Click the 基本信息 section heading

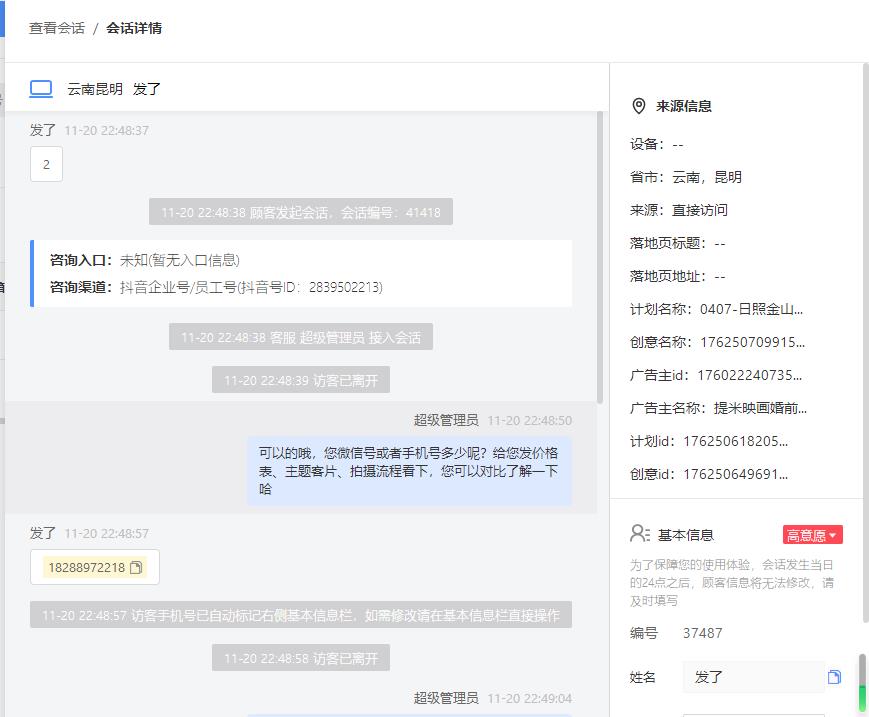coord(686,535)
